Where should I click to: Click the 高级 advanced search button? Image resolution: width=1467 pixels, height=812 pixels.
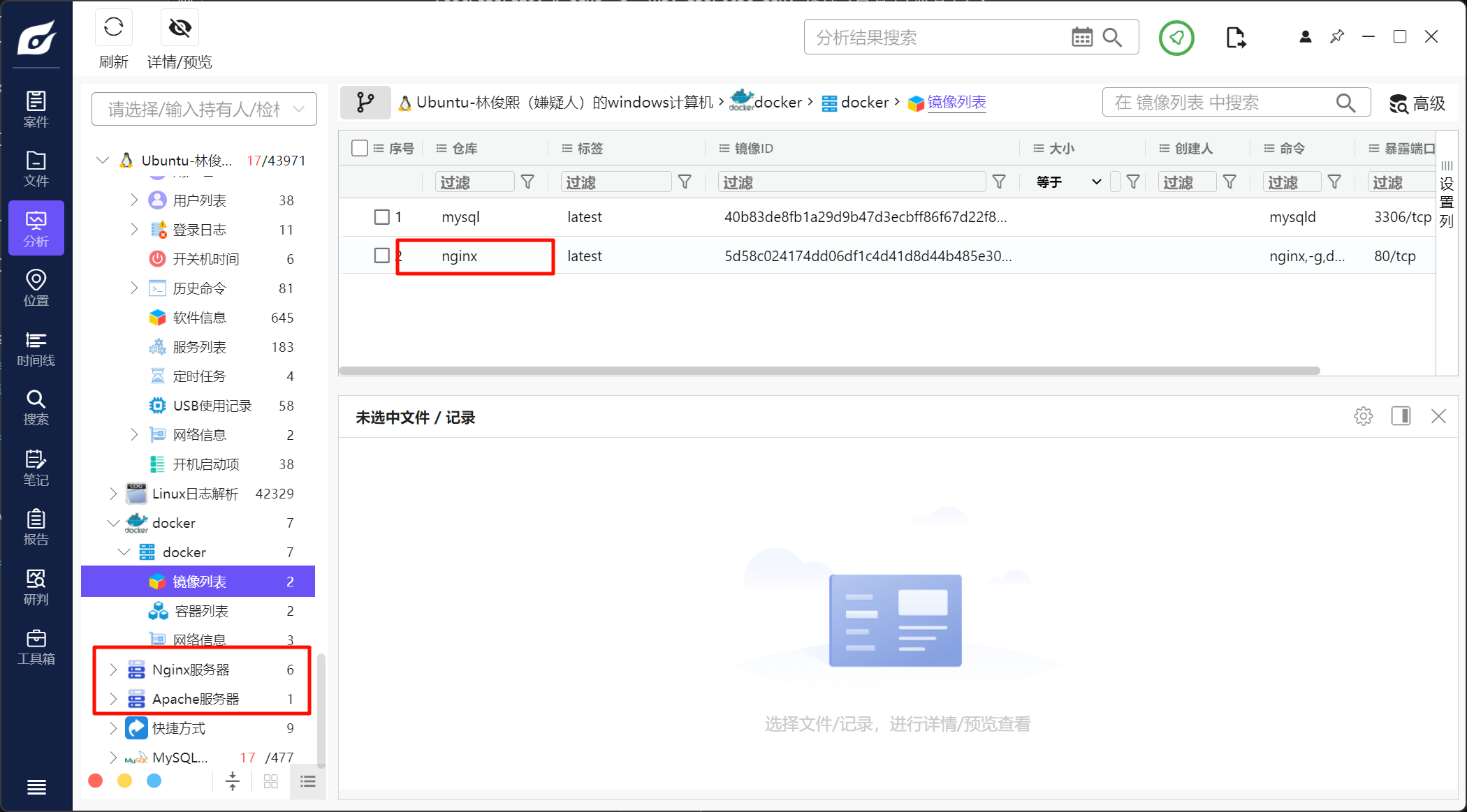pyautogui.click(x=1417, y=103)
